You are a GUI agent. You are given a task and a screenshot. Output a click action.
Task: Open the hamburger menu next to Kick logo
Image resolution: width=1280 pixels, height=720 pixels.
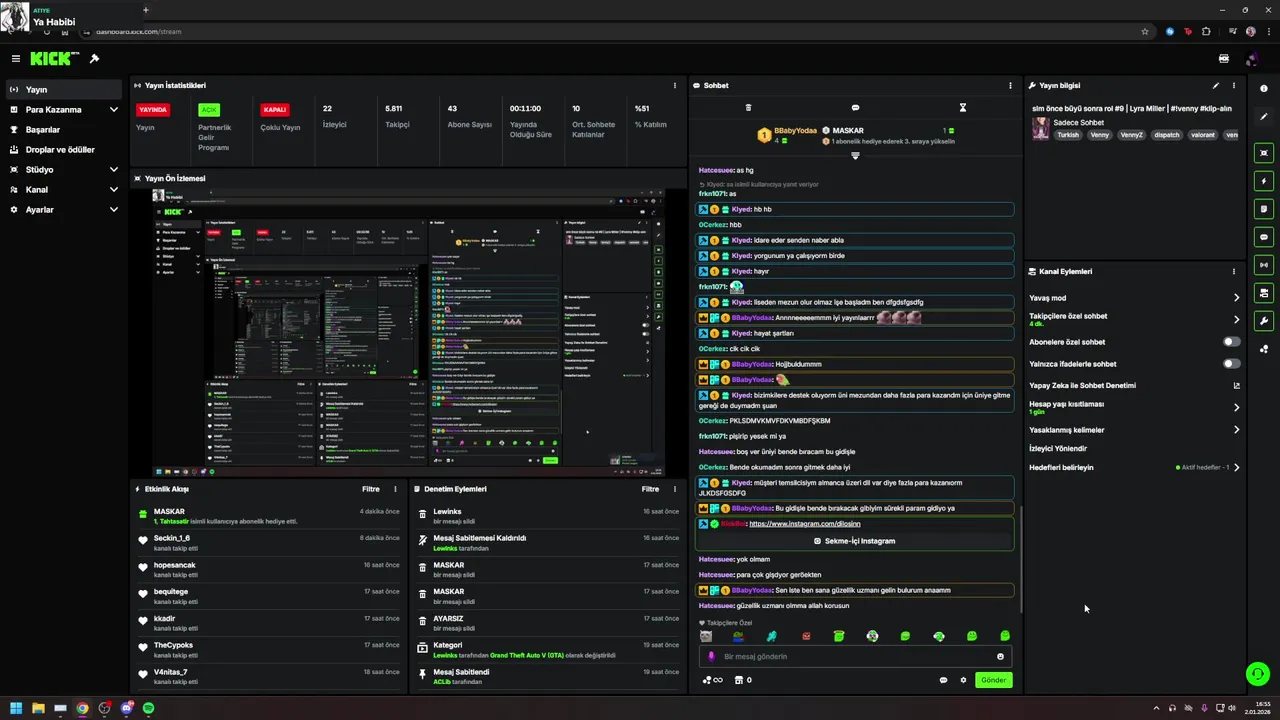16,59
